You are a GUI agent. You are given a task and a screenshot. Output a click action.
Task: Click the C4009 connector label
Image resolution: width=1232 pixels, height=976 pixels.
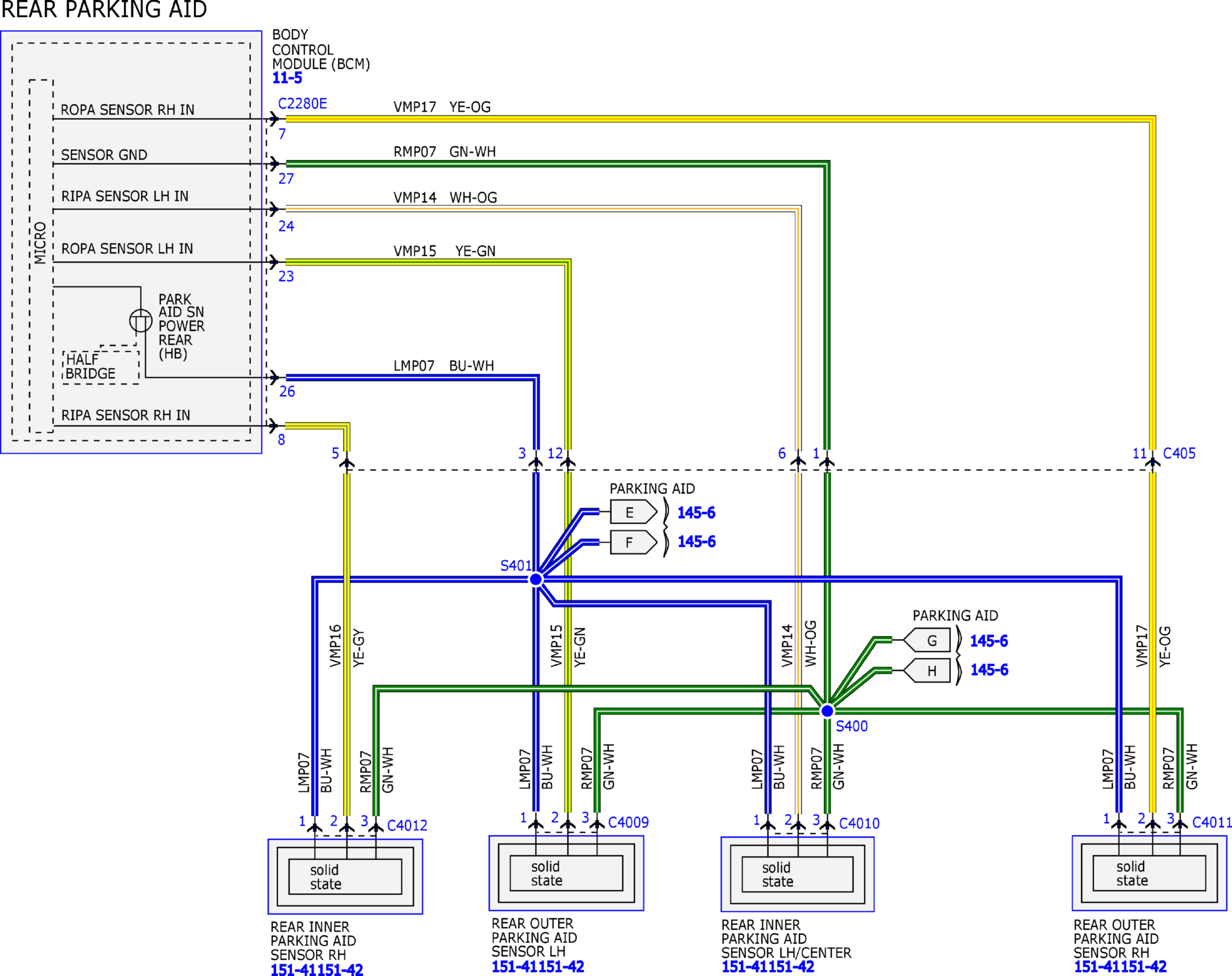coord(628,822)
